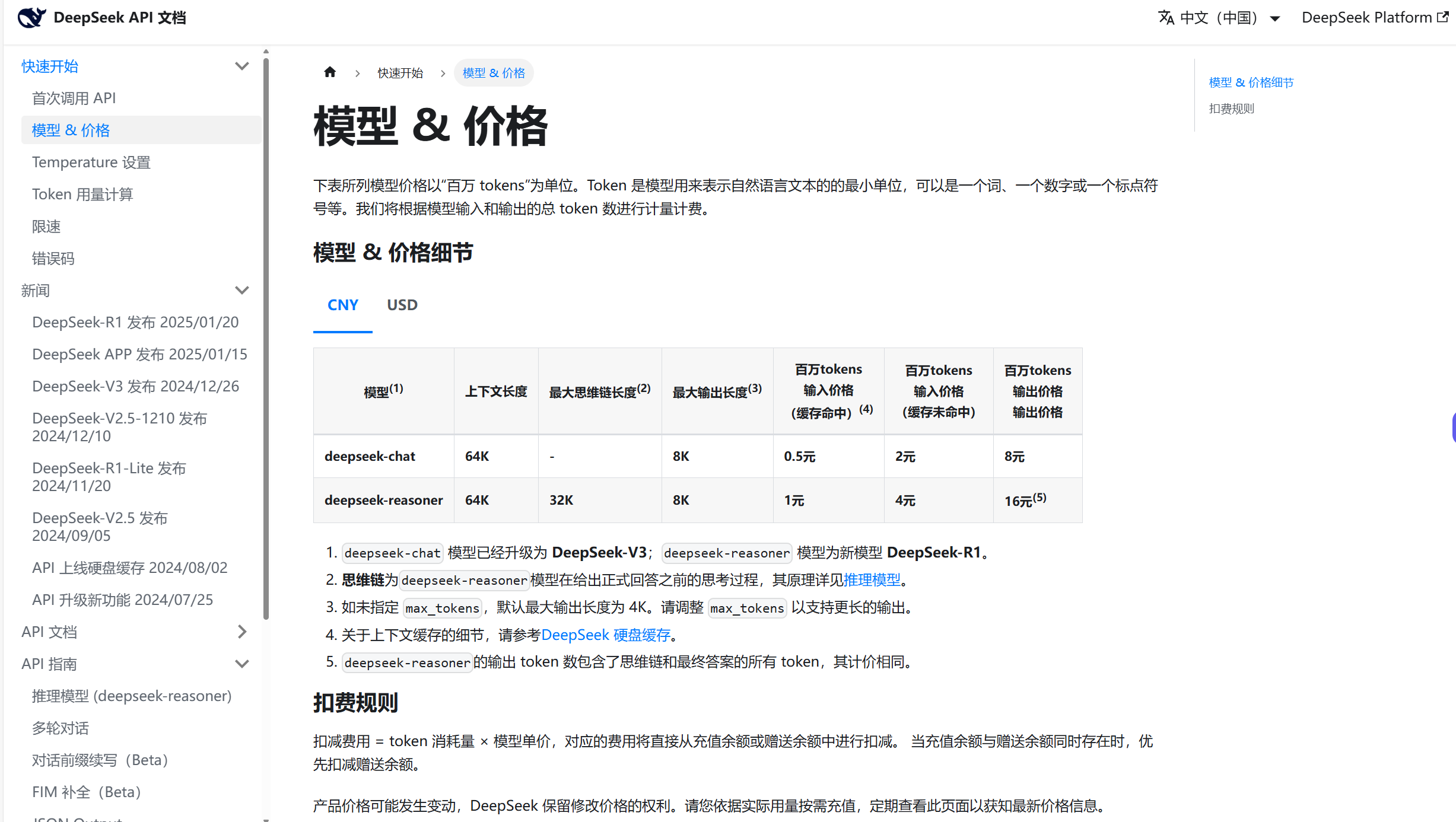Click 快速开始 in the breadcrumb
Viewport: 1456px width, 822px height.
[x=400, y=73]
